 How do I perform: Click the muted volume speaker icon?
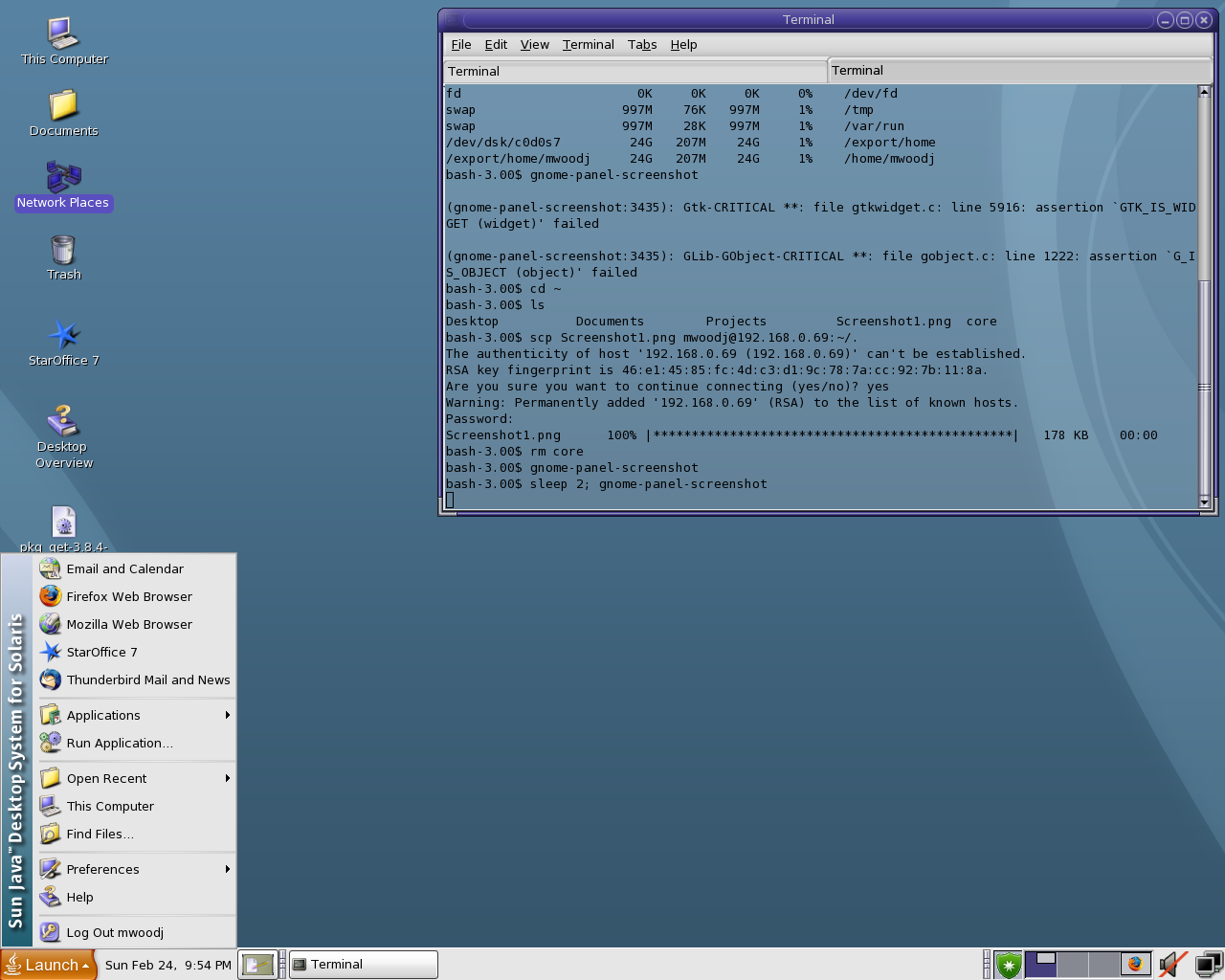coord(1171,964)
